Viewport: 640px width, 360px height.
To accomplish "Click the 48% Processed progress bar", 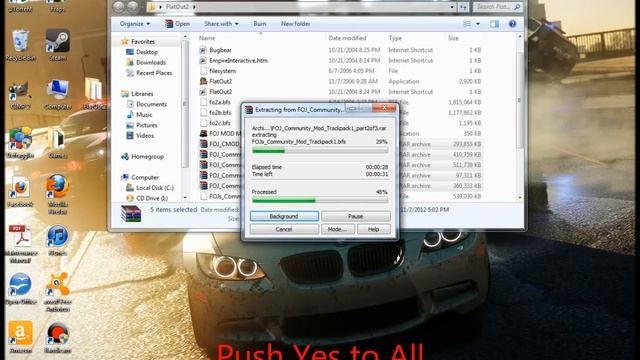I will 320,200.
